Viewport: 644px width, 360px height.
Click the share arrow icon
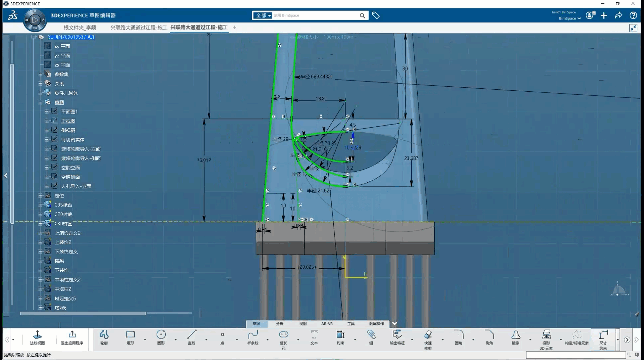pyautogui.click(x=619, y=16)
